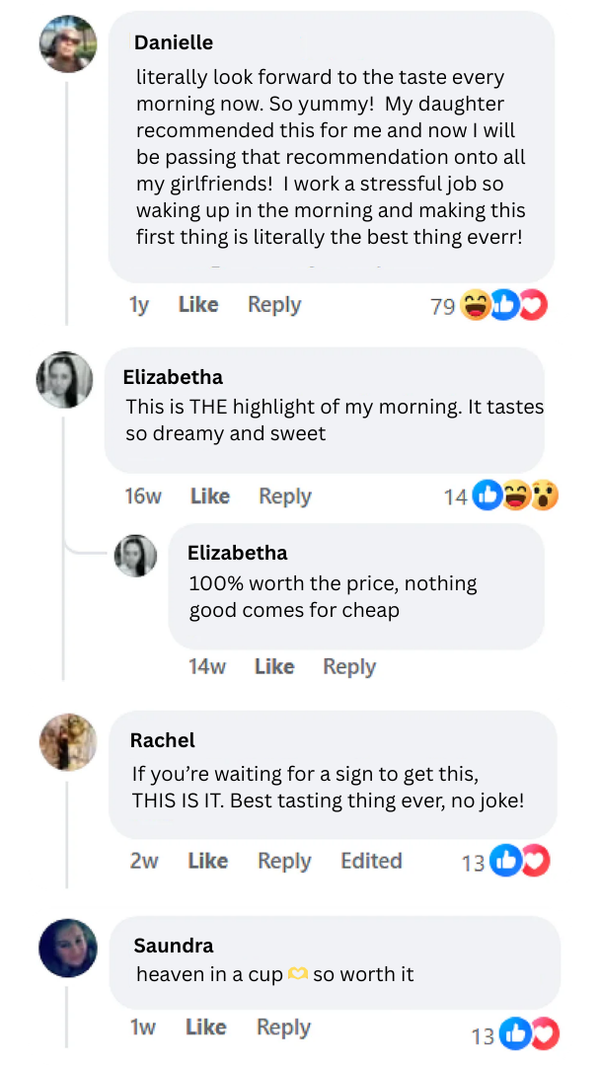Screen dimensions: 600x1066
Task: Reply to Danielle's comment
Action: (x=274, y=305)
